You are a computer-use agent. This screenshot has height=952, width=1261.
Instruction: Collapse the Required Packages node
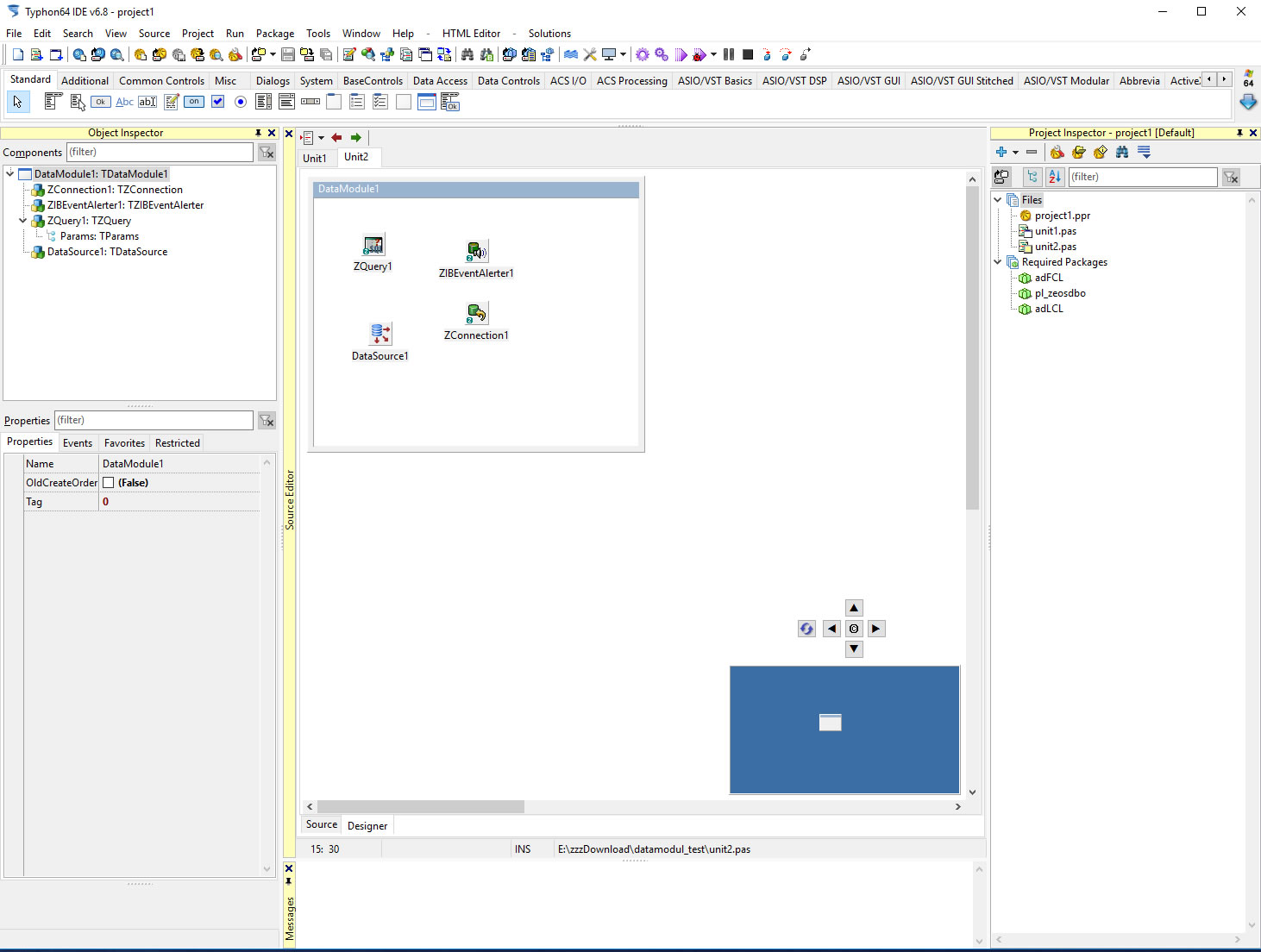tap(998, 261)
